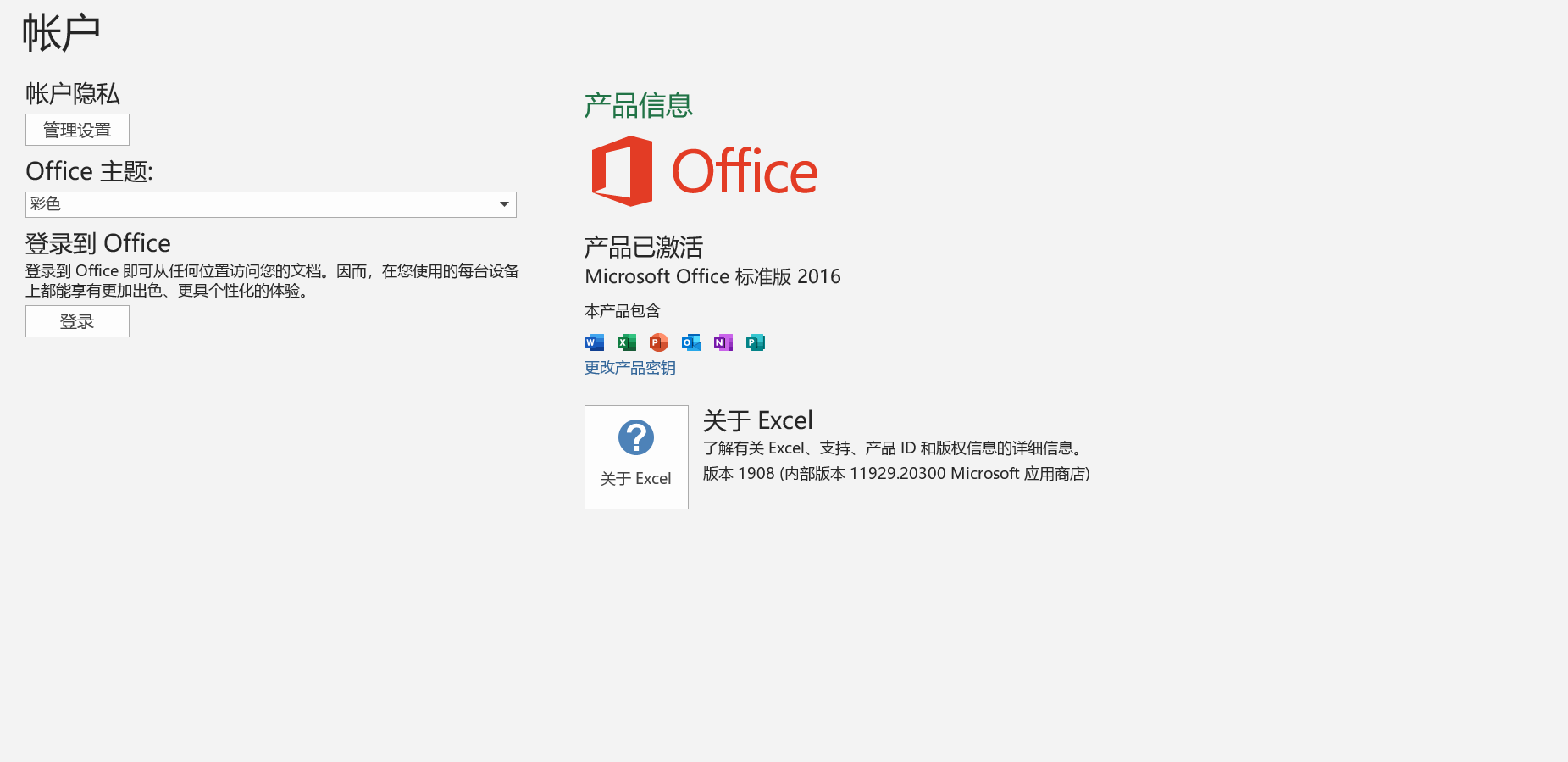Viewport: 1568px width, 762px height.
Task: Click the 登录 sign-in button
Action: [x=77, y=321]
